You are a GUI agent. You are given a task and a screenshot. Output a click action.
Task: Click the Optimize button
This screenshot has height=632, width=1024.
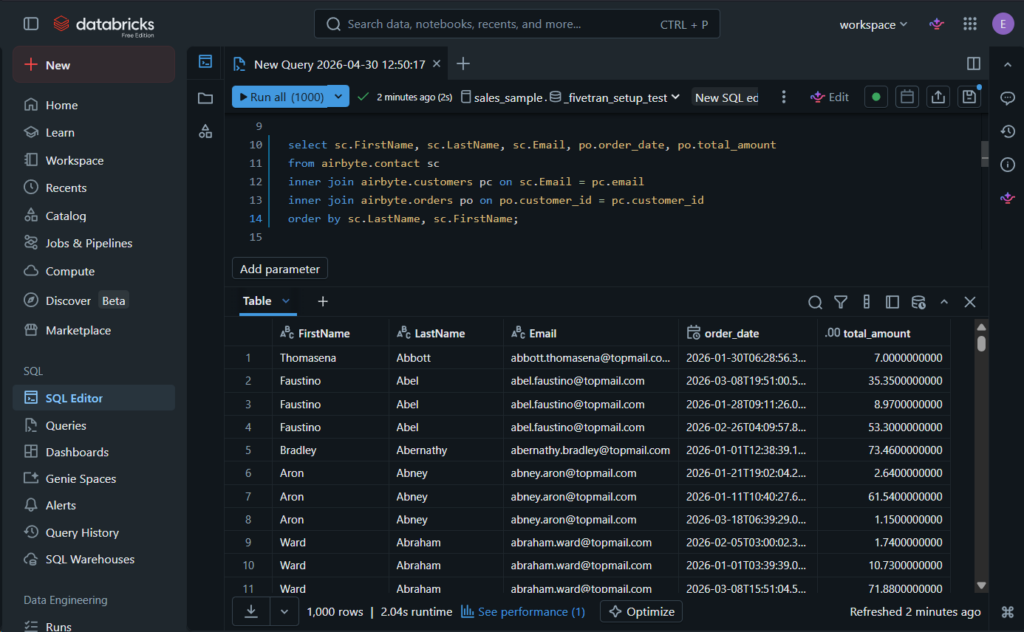click(x=641, y=612)
